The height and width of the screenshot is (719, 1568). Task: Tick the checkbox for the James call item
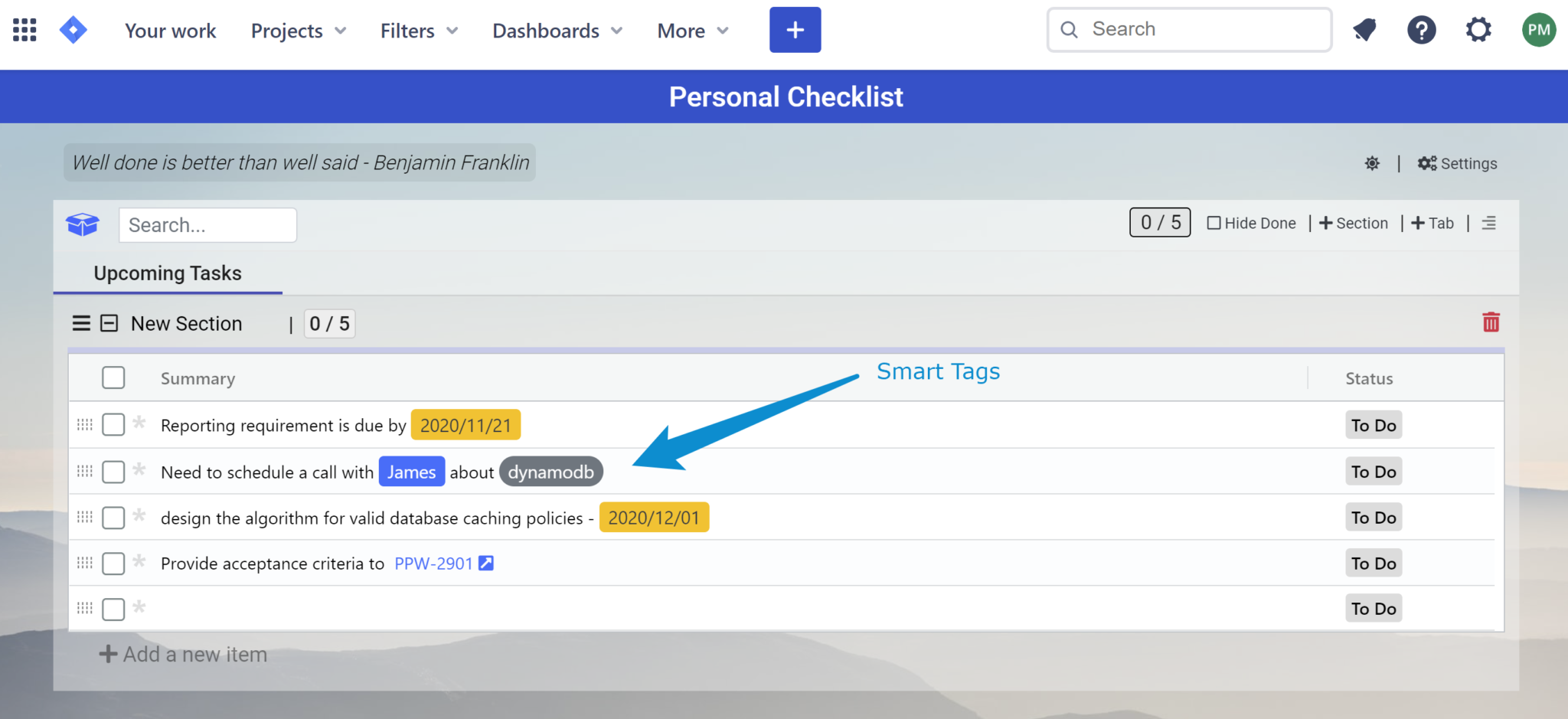113,472
